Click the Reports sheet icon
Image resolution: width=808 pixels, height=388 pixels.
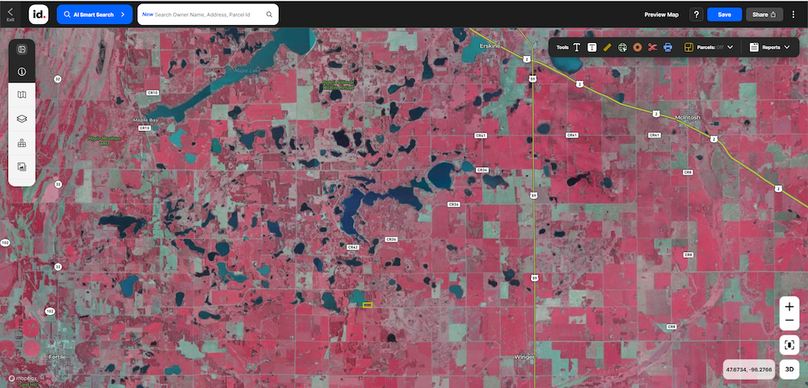point(754,47)
